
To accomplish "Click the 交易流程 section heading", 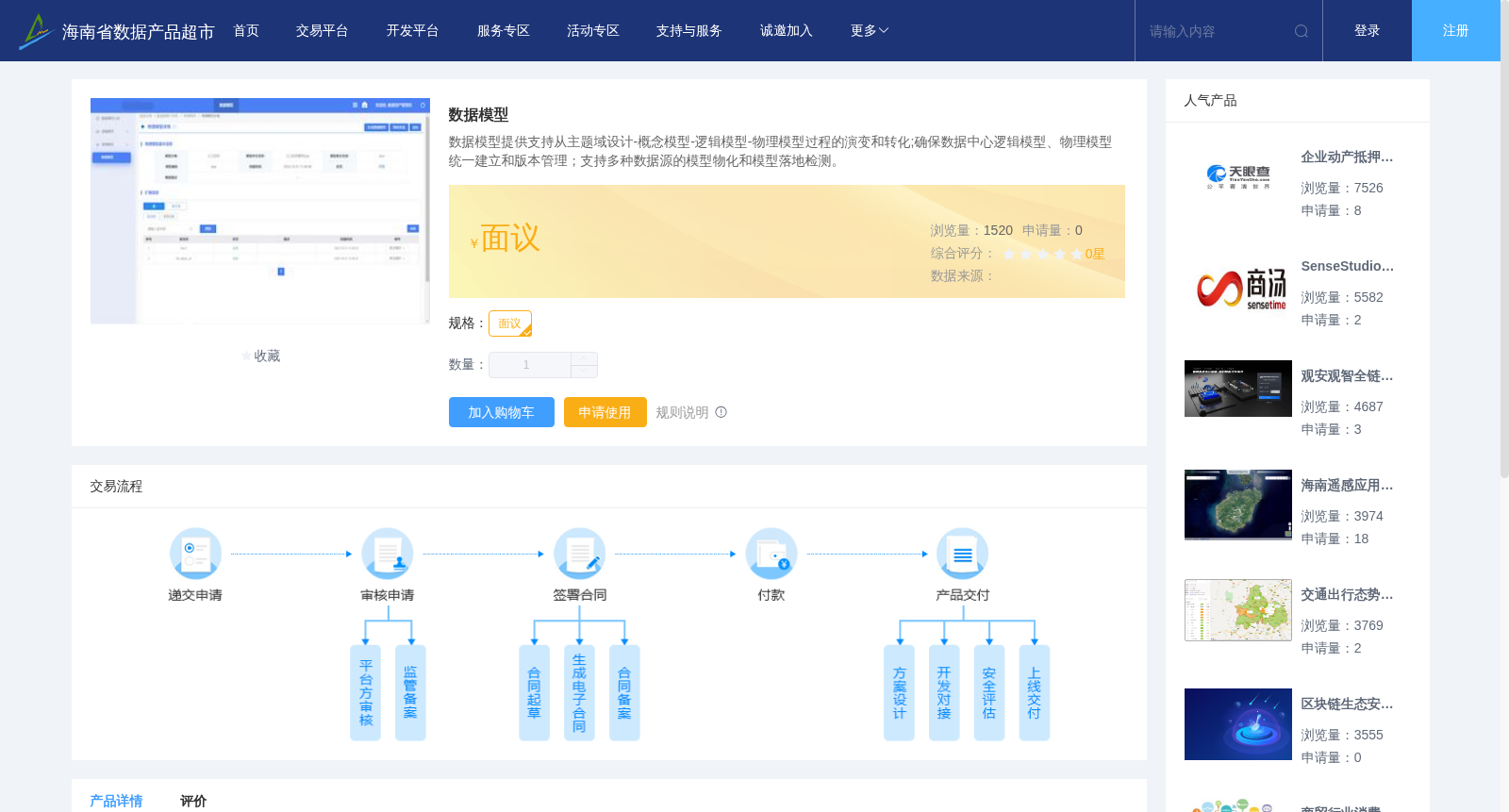I will (x=116, y=487).
